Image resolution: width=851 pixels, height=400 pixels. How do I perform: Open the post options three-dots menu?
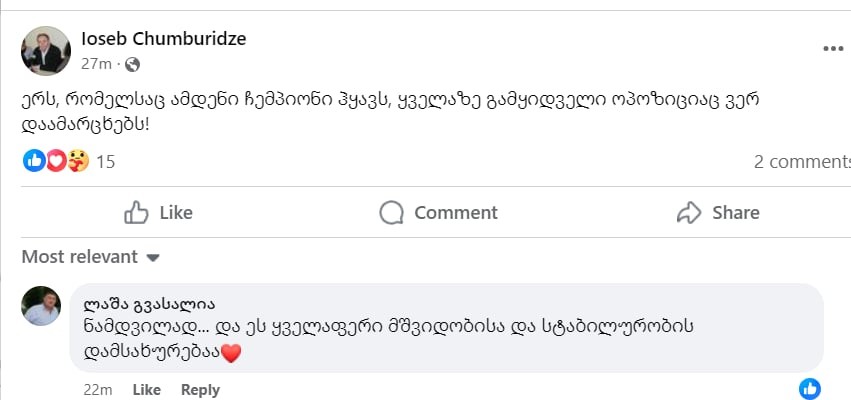tap(832, 48)
